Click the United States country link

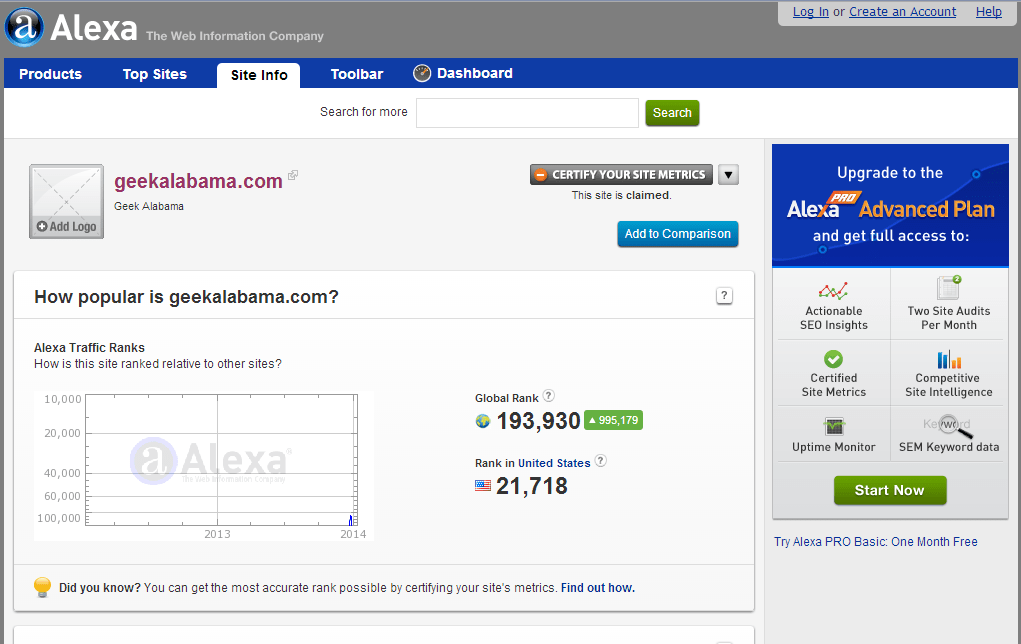554,463
